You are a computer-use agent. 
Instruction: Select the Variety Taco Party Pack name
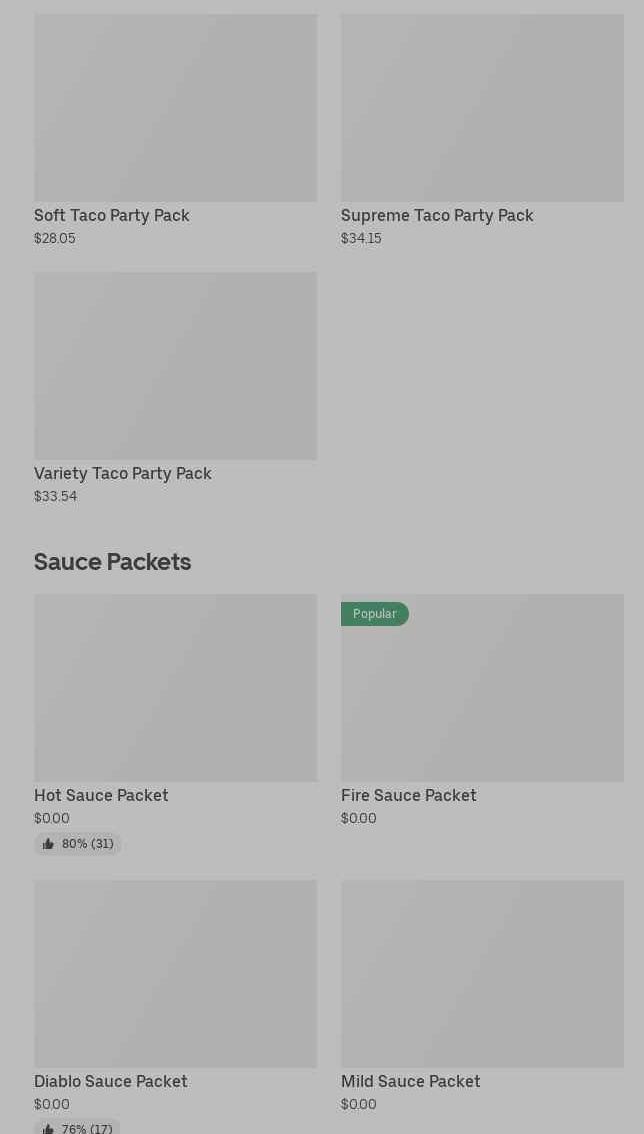pos(123,474)
